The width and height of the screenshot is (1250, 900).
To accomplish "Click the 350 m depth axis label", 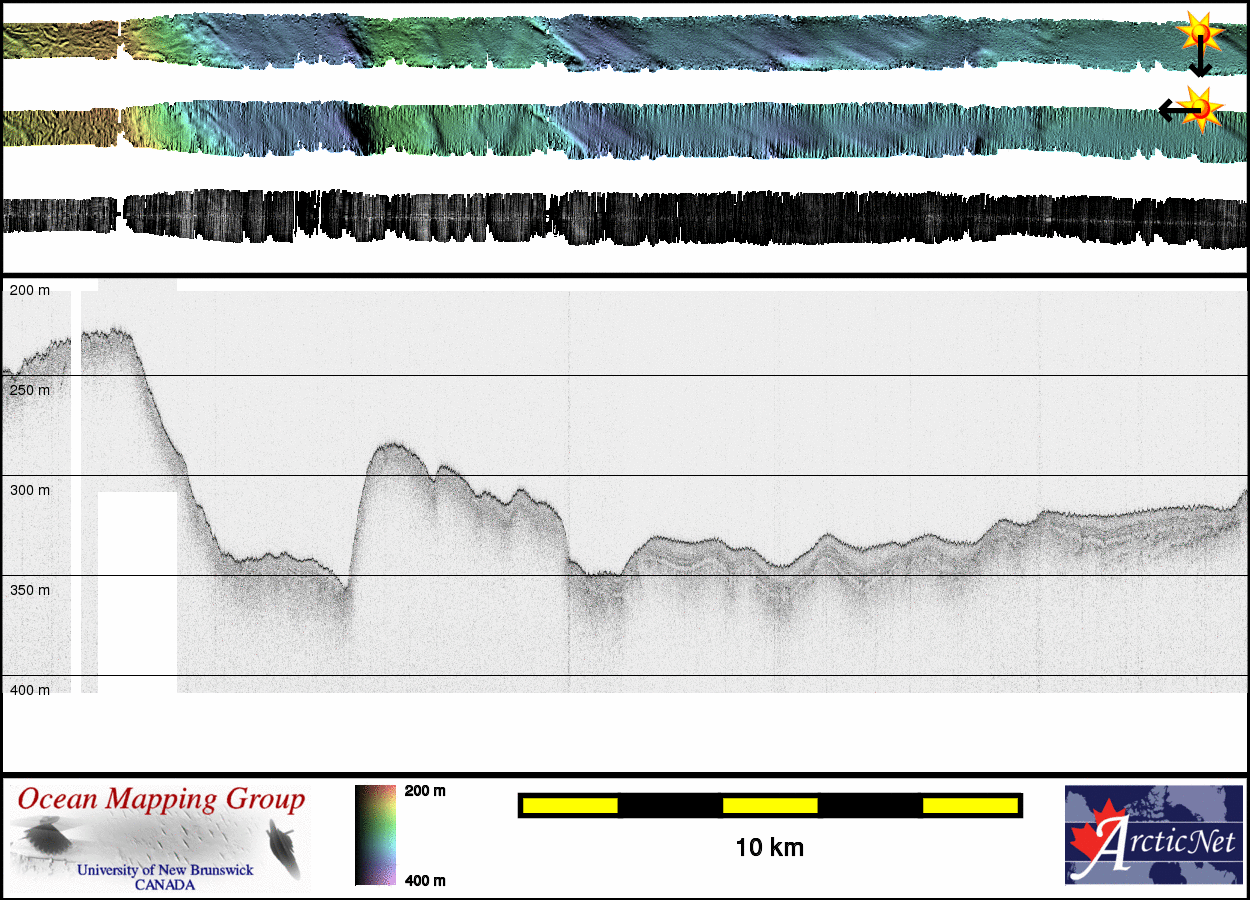I will [x=29, y=590].
